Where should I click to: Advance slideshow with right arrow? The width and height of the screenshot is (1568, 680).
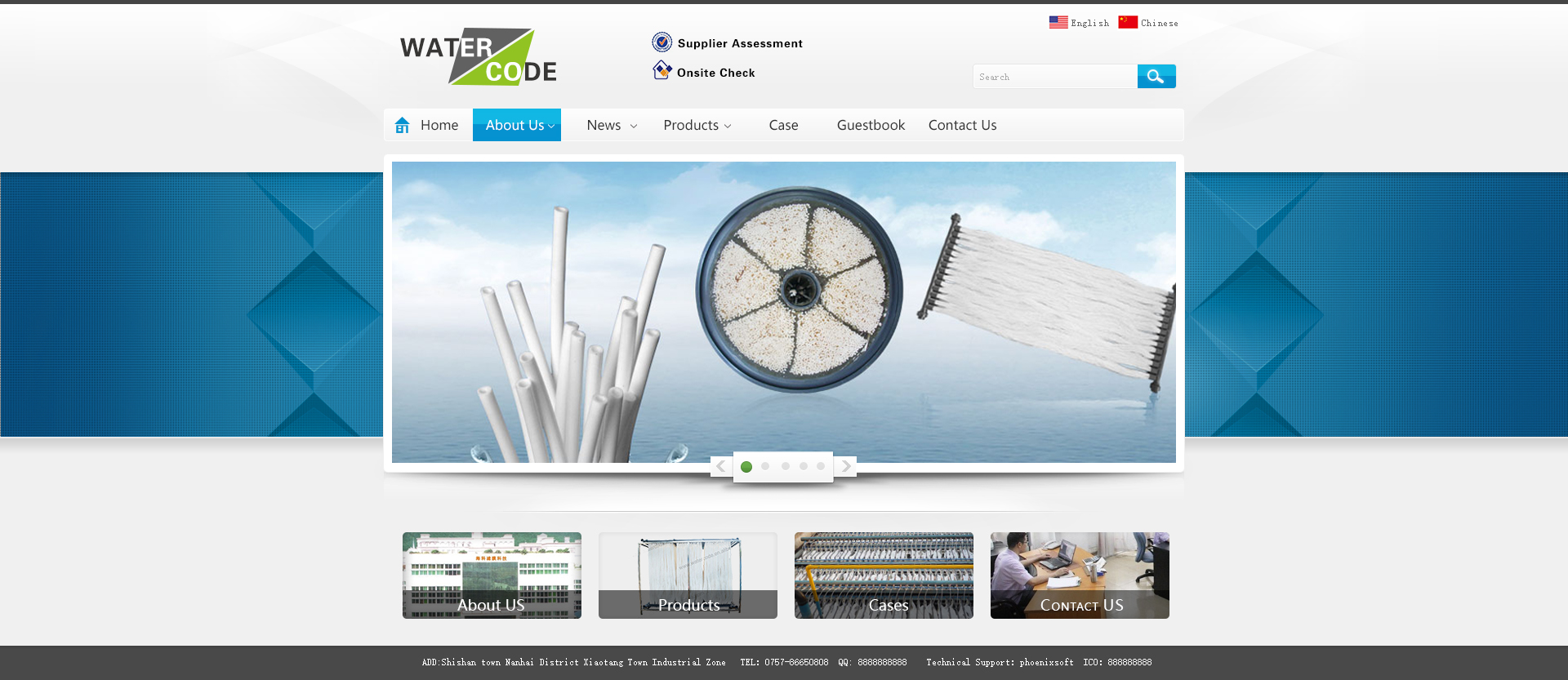click(846, 466)
